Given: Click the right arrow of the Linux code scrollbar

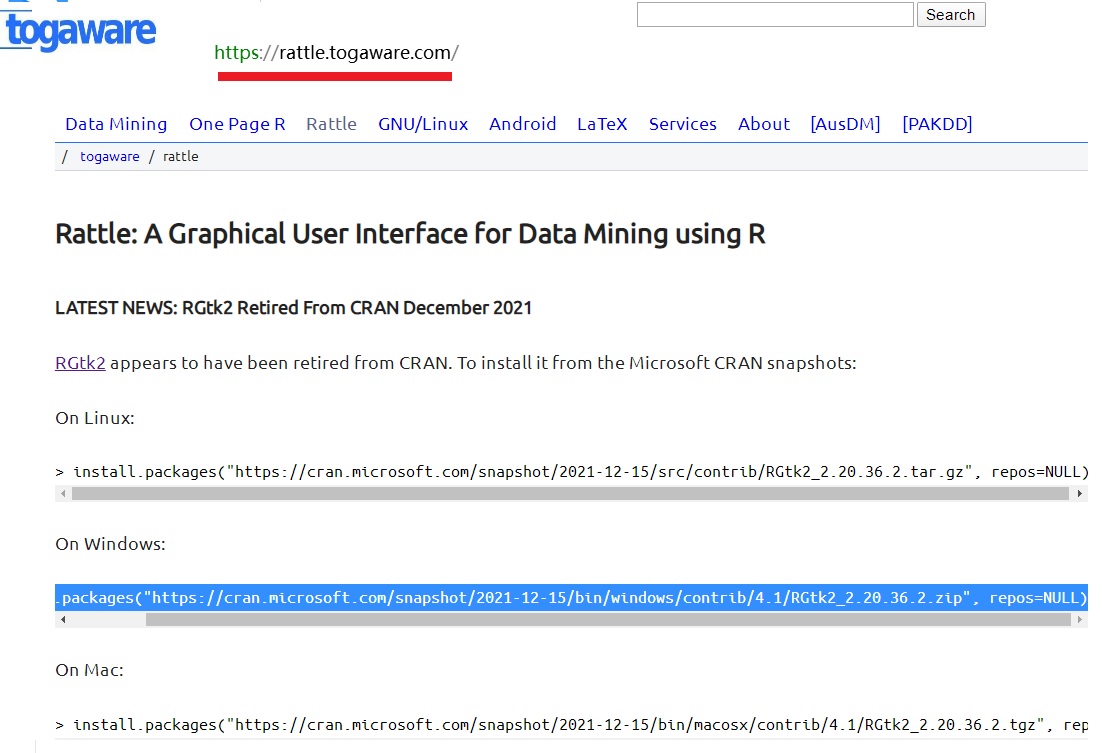Looking at the screenshot, I should pos(1081,493).
